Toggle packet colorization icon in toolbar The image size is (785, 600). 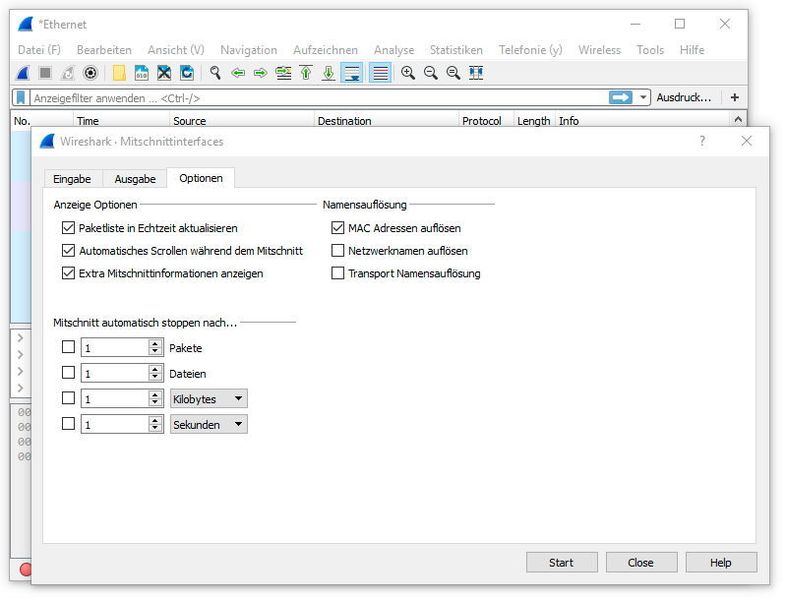[x=380, y=73]
